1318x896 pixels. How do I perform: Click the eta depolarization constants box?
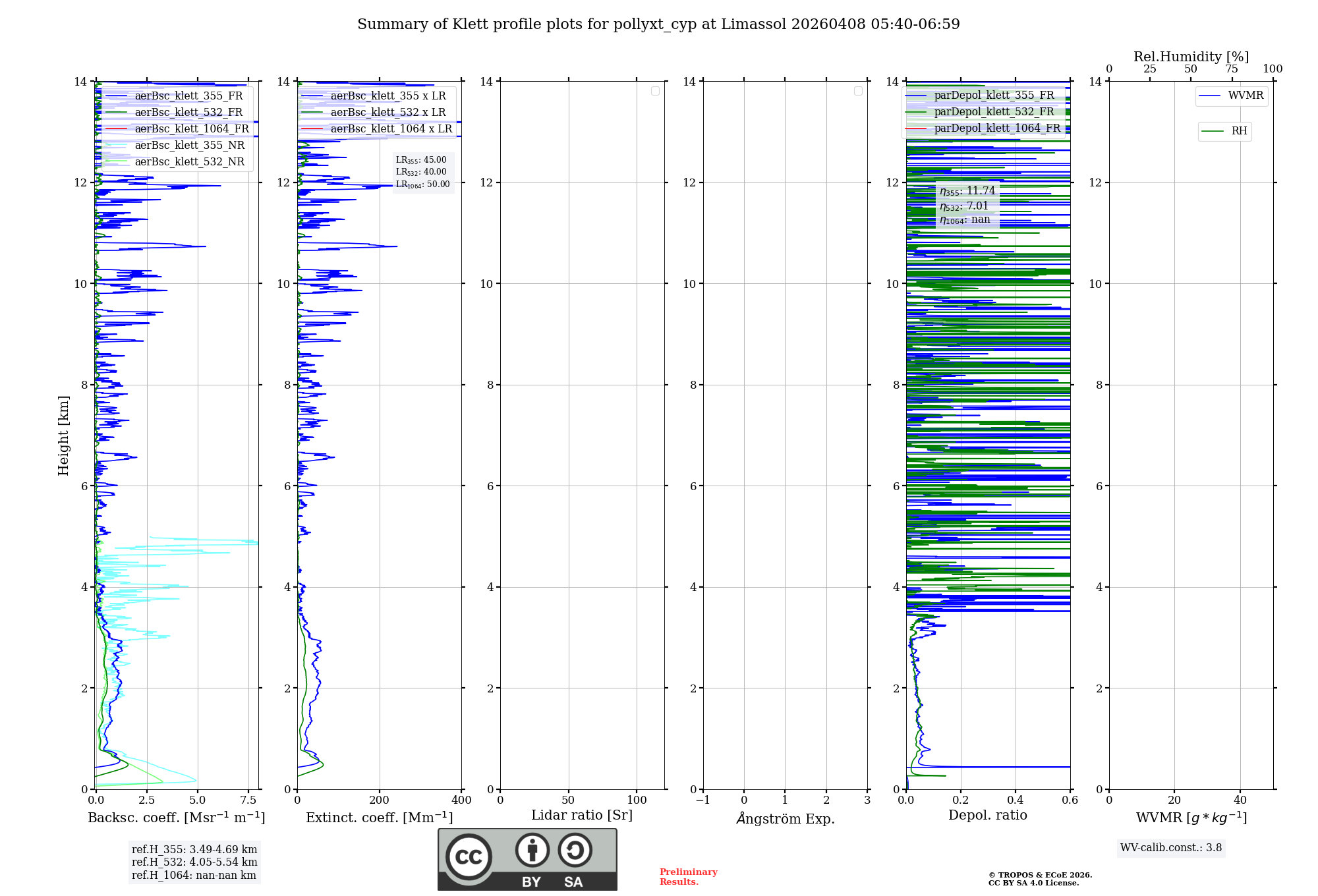967,205
